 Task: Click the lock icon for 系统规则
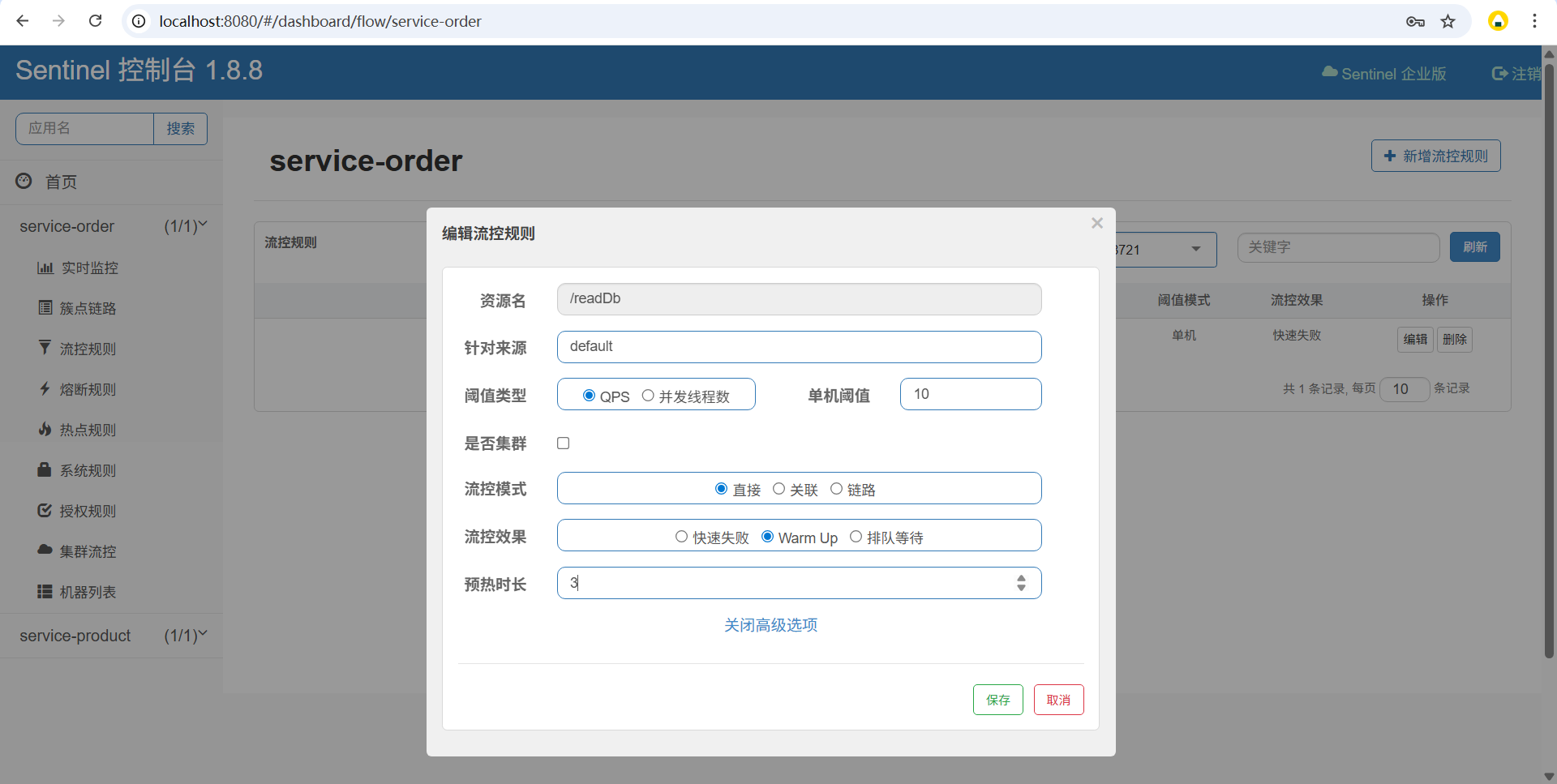pos(45,469)
